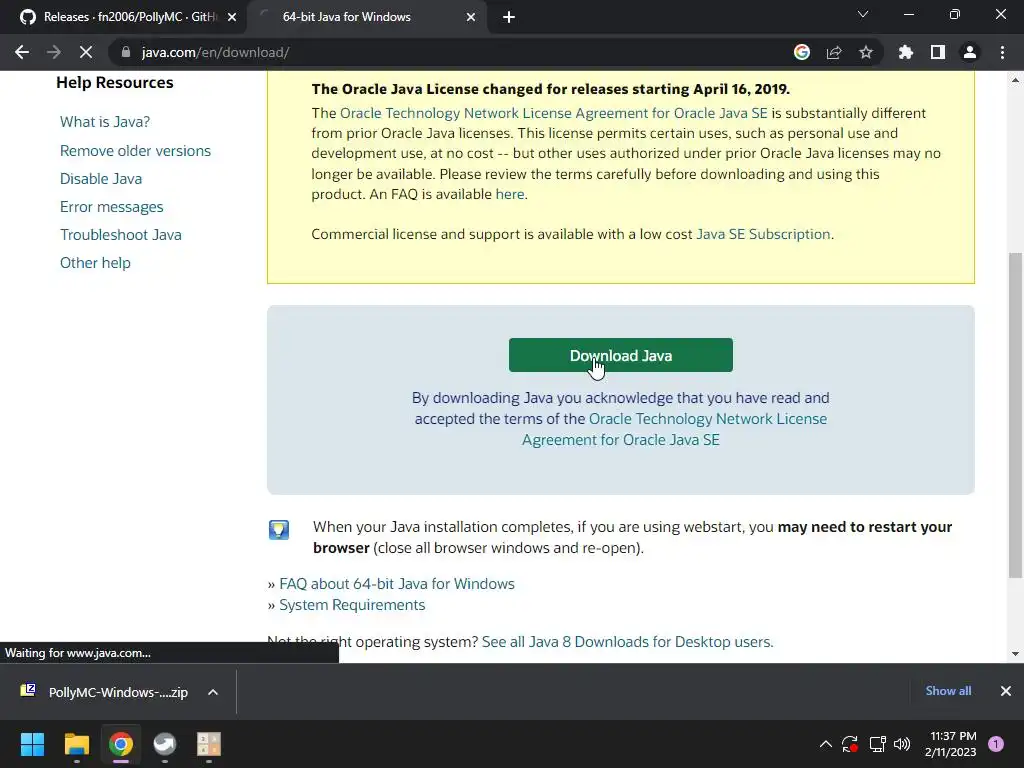Open the taskbar app next to Steam
This screenshot has height=768, width=1024.
pyautogui.click(x=209, y=744)
